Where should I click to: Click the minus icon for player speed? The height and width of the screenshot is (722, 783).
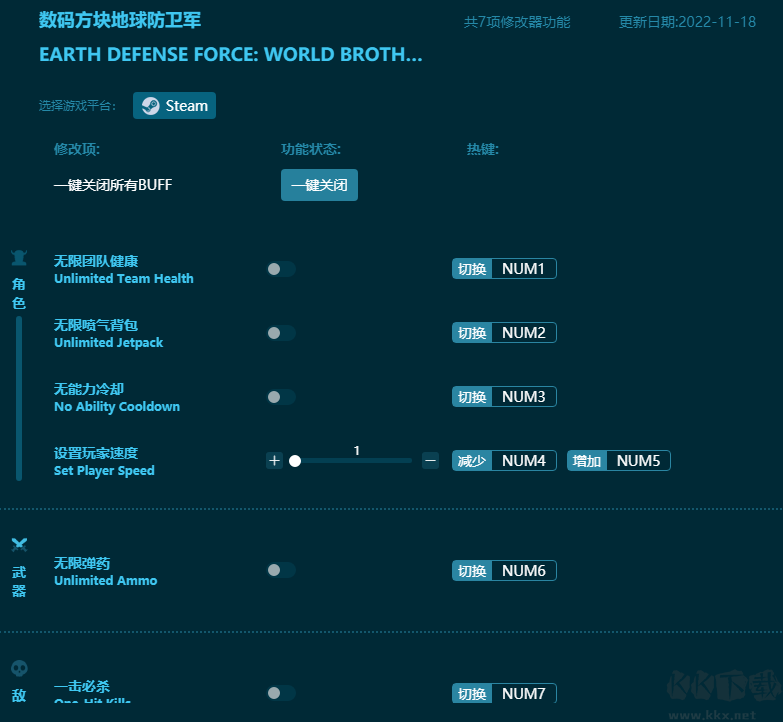coord(430,461)
